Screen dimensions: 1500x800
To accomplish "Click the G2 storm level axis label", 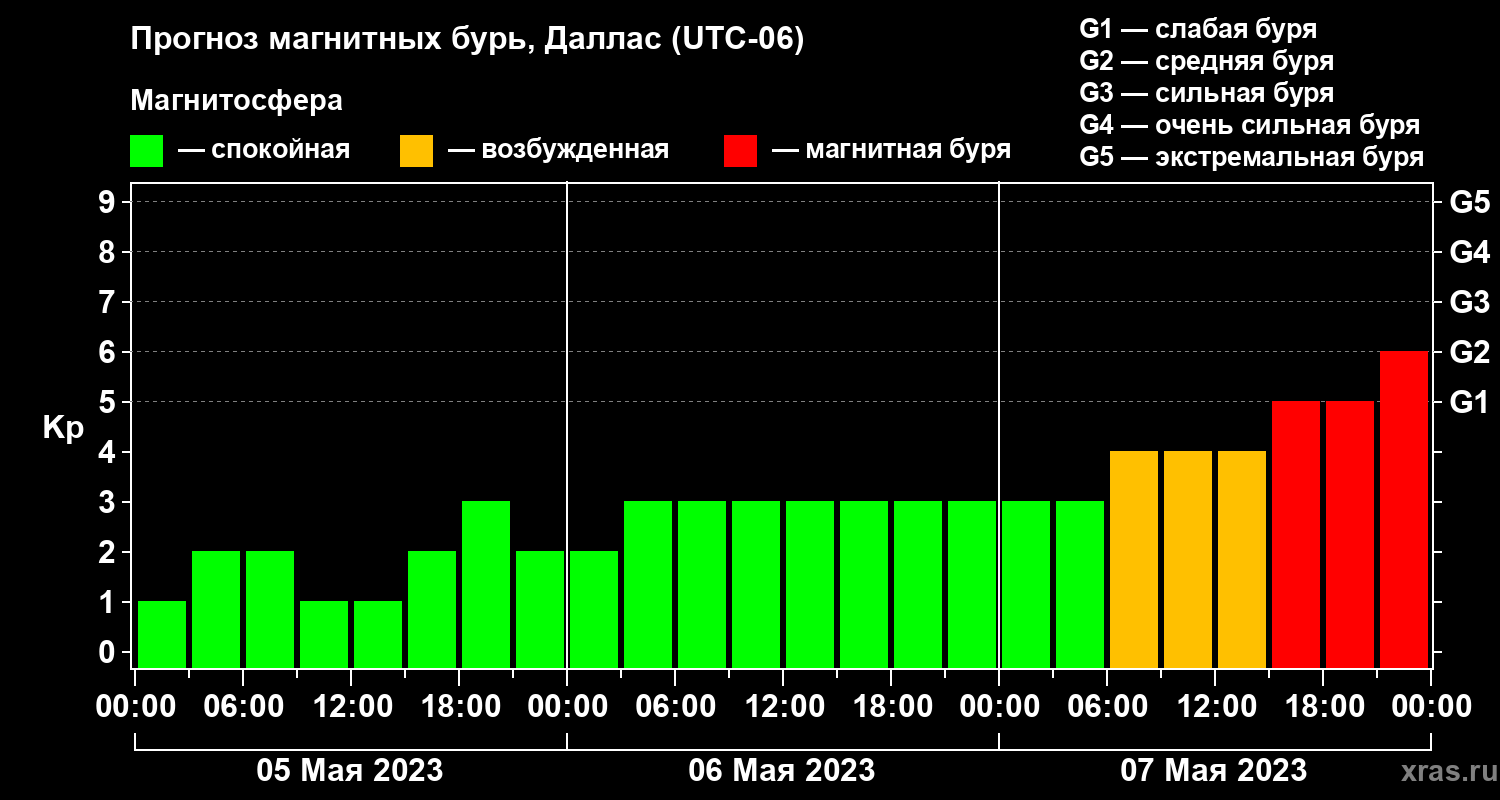I will 1469,352.
